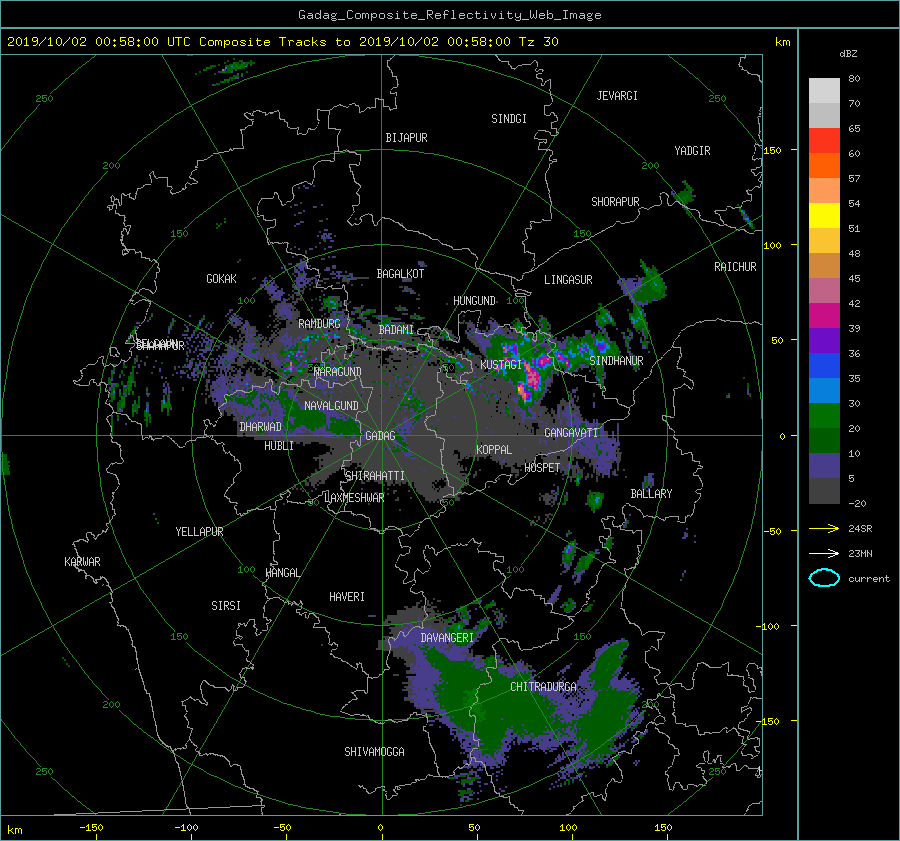Click the GOKAK city label
Image resolution: width=900 pixels, height=841 pixels.
click(221, 279)
